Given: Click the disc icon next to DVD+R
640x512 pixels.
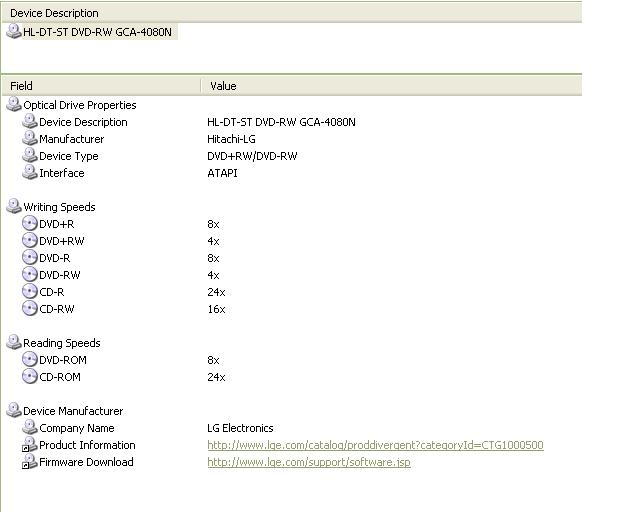Looking at the screenshot, I should tap(30, 223).
